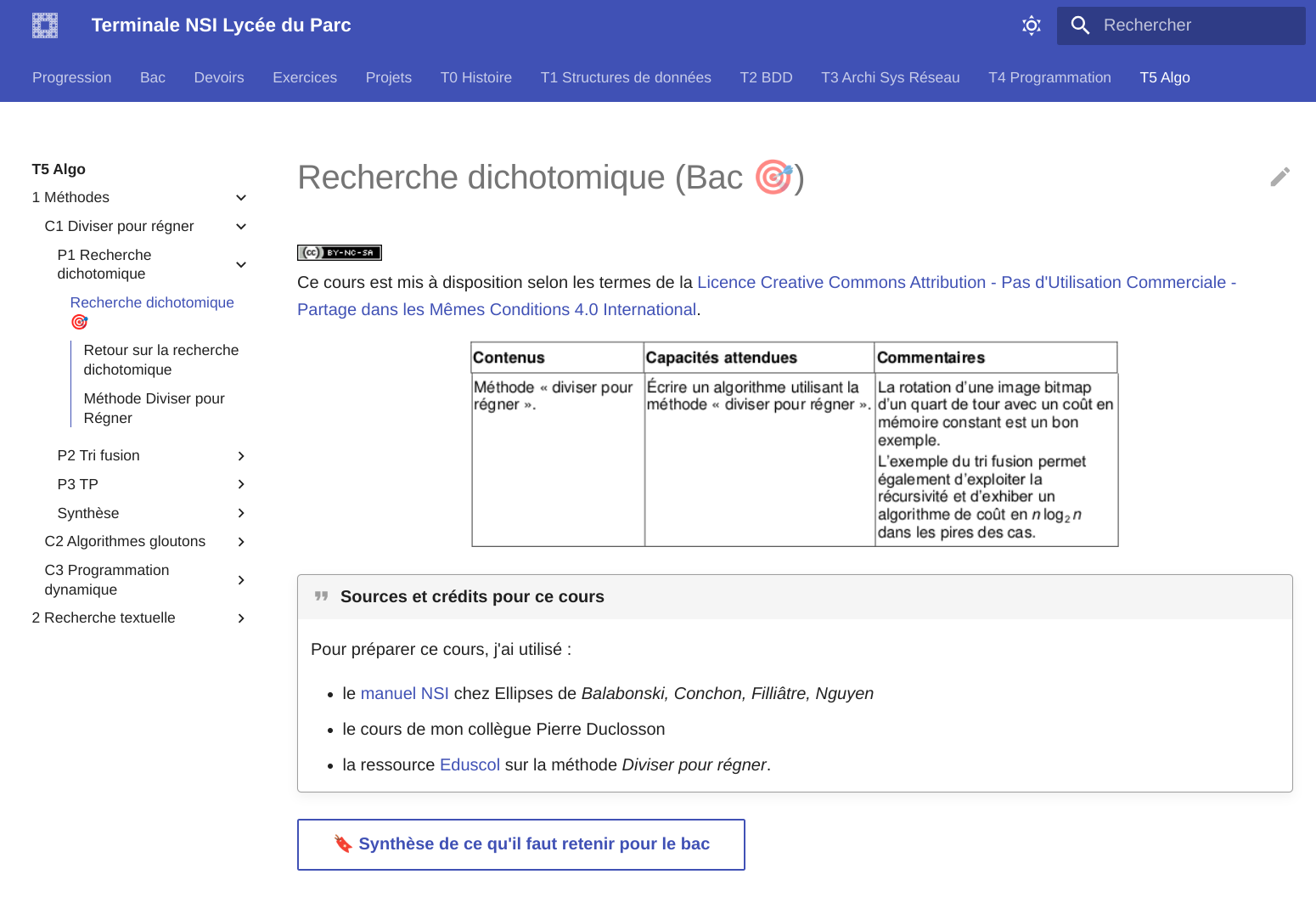Open the manuel NSI link
Viewport: 1316px width, 908px height.
pos(404,693)
